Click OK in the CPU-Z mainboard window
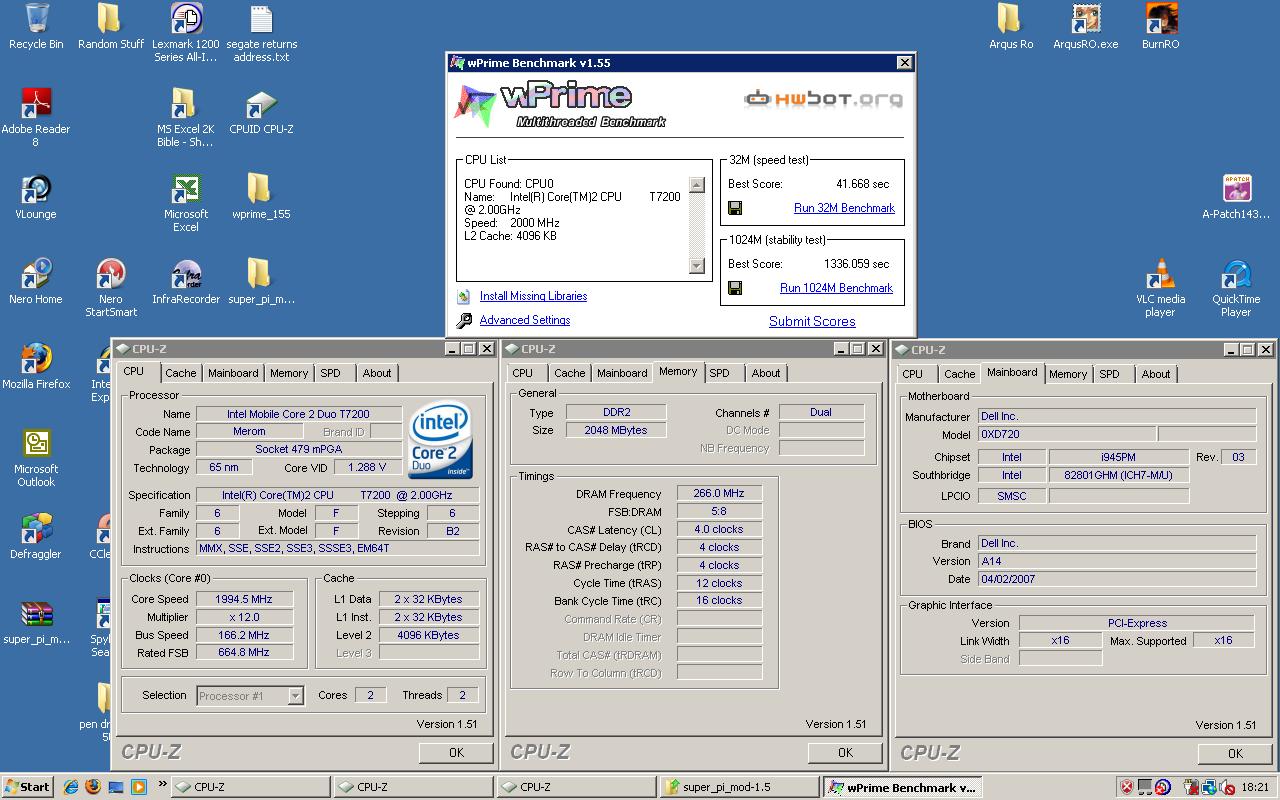Viewport: 1280px width, 800px height. (1235, 753)
